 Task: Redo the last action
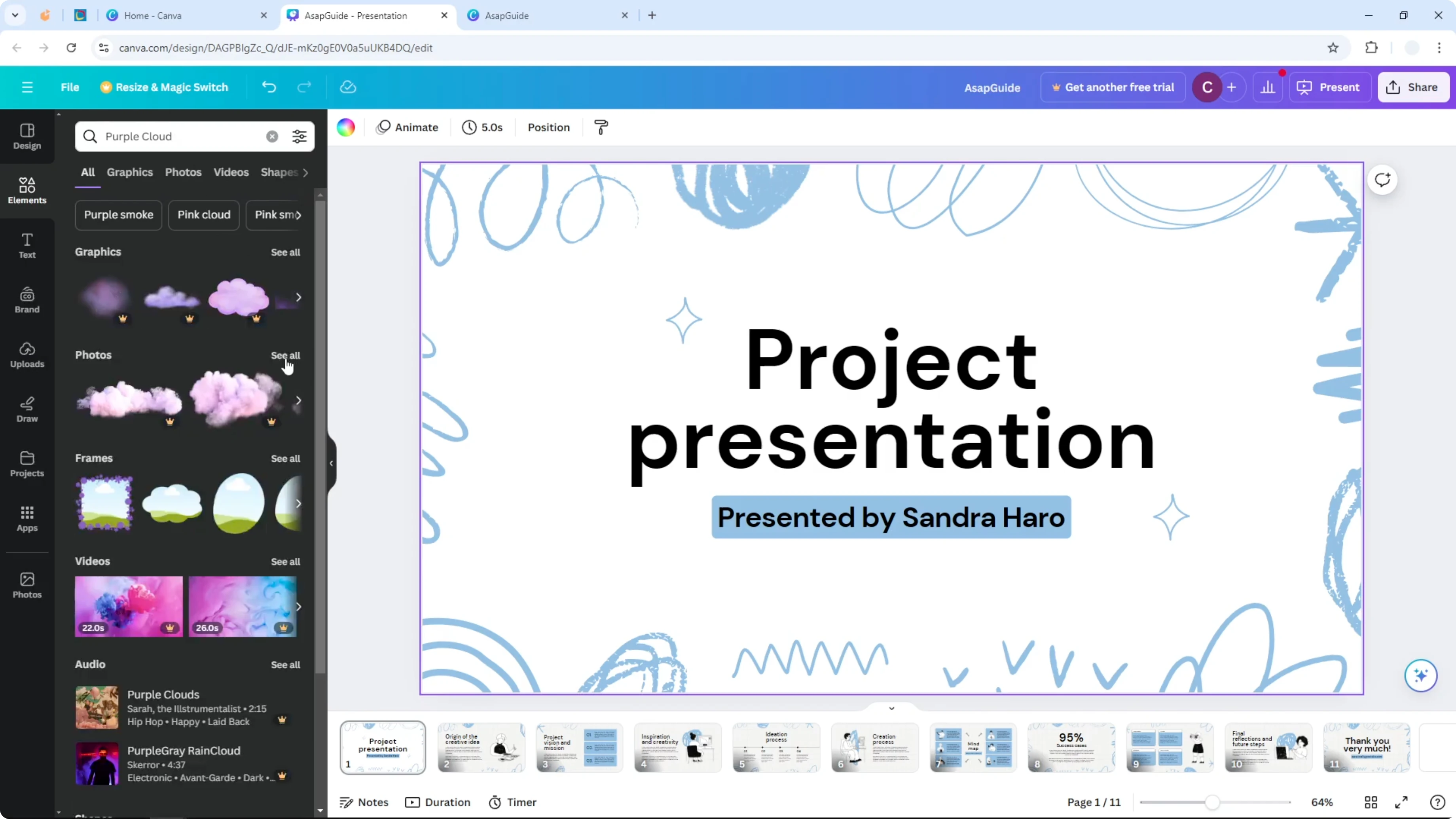click(x=304, y=87)
